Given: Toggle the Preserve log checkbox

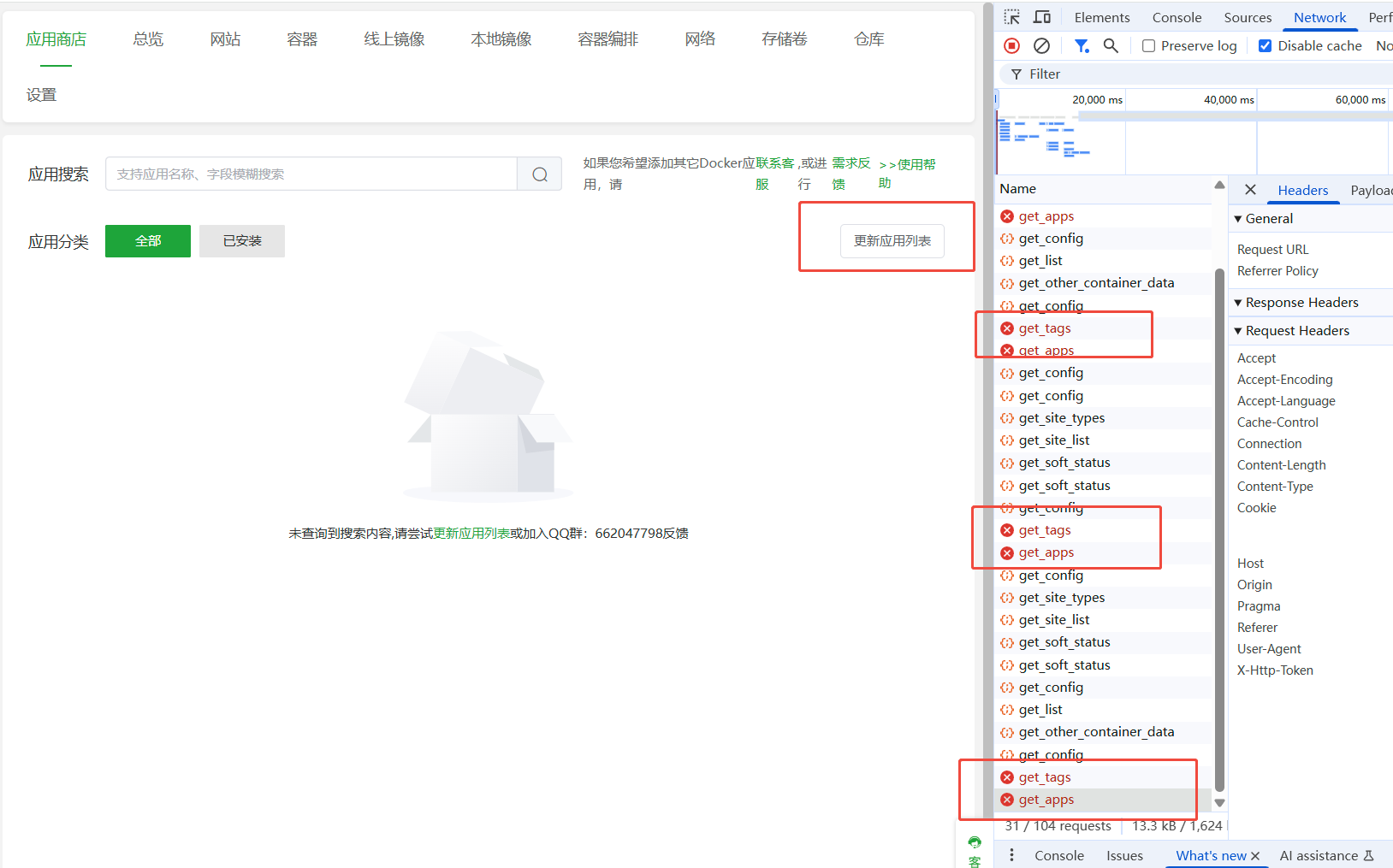Looking at the screenshot, I should [x=1148, y=46].
